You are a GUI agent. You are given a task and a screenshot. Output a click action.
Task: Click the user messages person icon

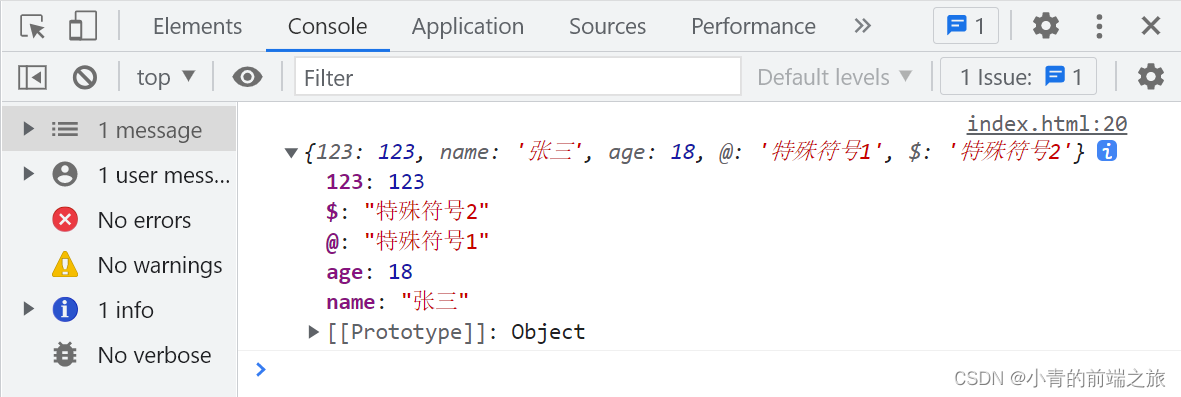pyautogui.click(x=65, y=175)
